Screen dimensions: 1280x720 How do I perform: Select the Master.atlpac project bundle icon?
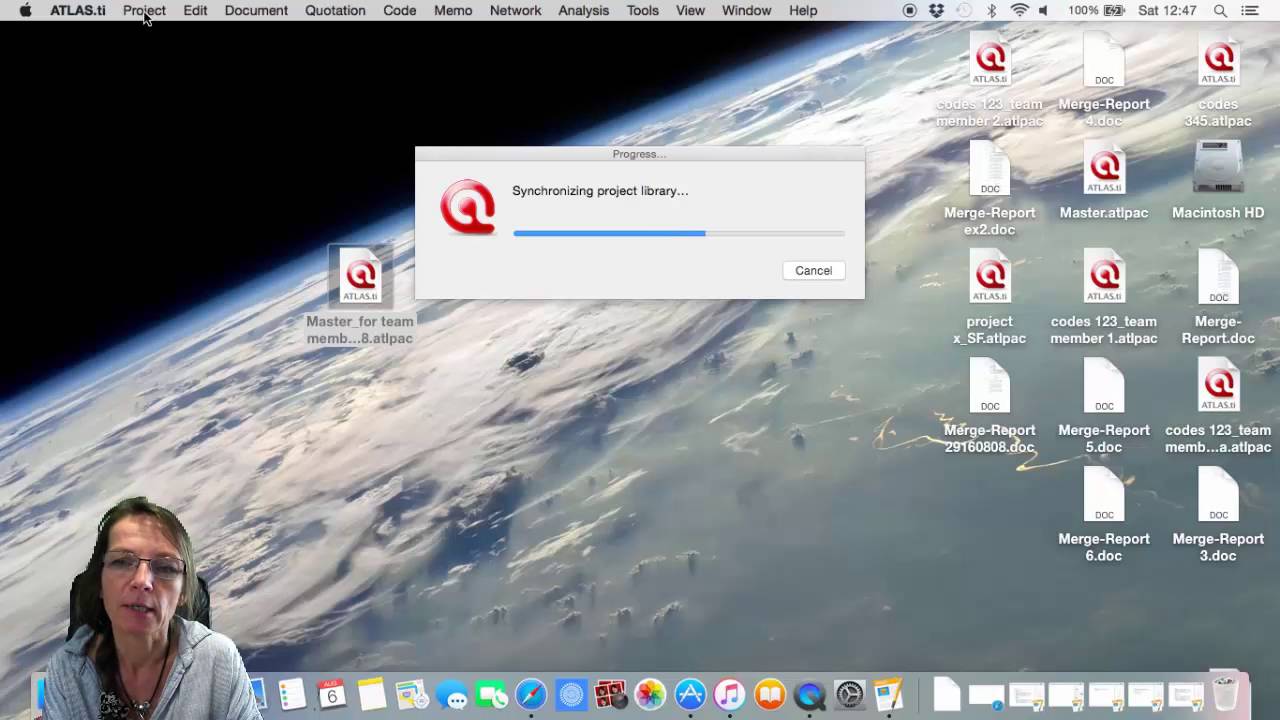pos(1104,170)
